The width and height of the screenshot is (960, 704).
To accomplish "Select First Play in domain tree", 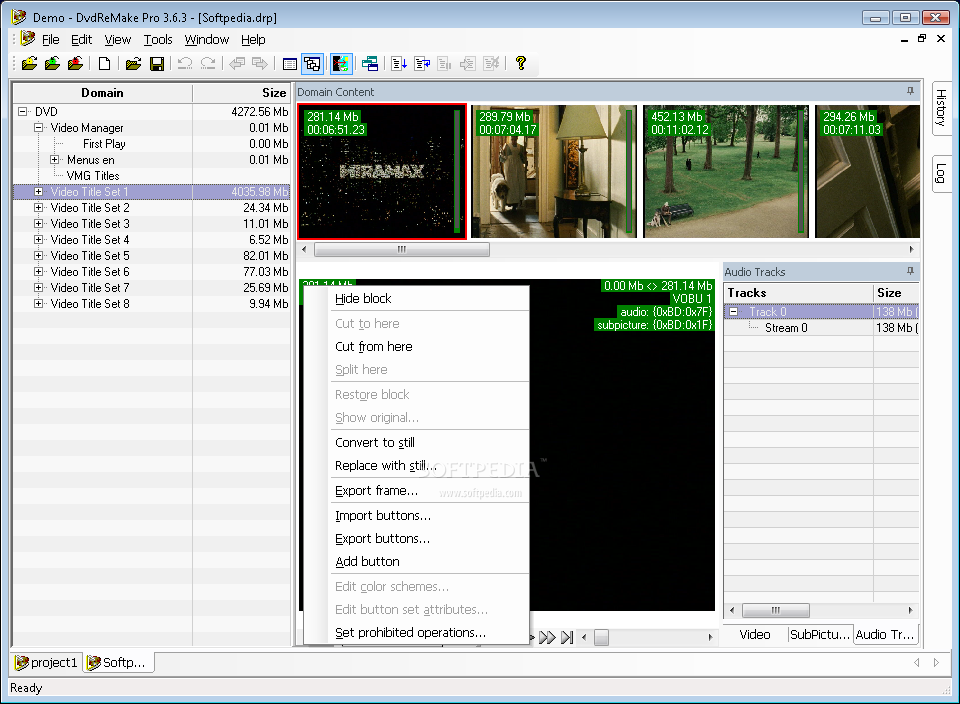I will [104, 144].
